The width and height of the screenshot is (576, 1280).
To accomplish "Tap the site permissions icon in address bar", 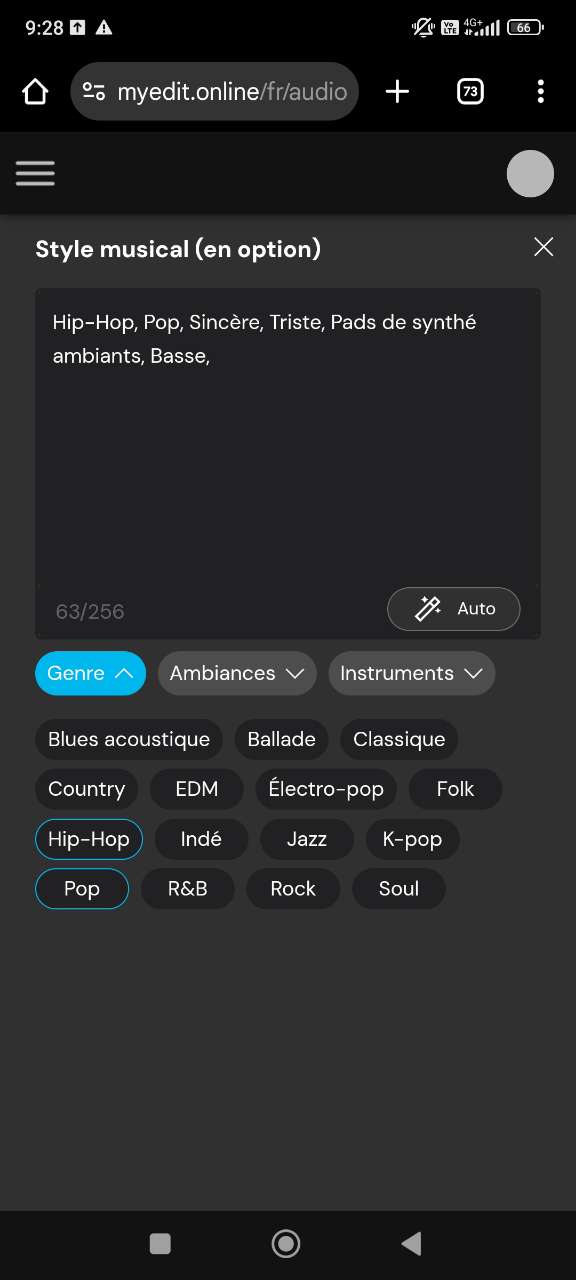I will click(93, 91).
